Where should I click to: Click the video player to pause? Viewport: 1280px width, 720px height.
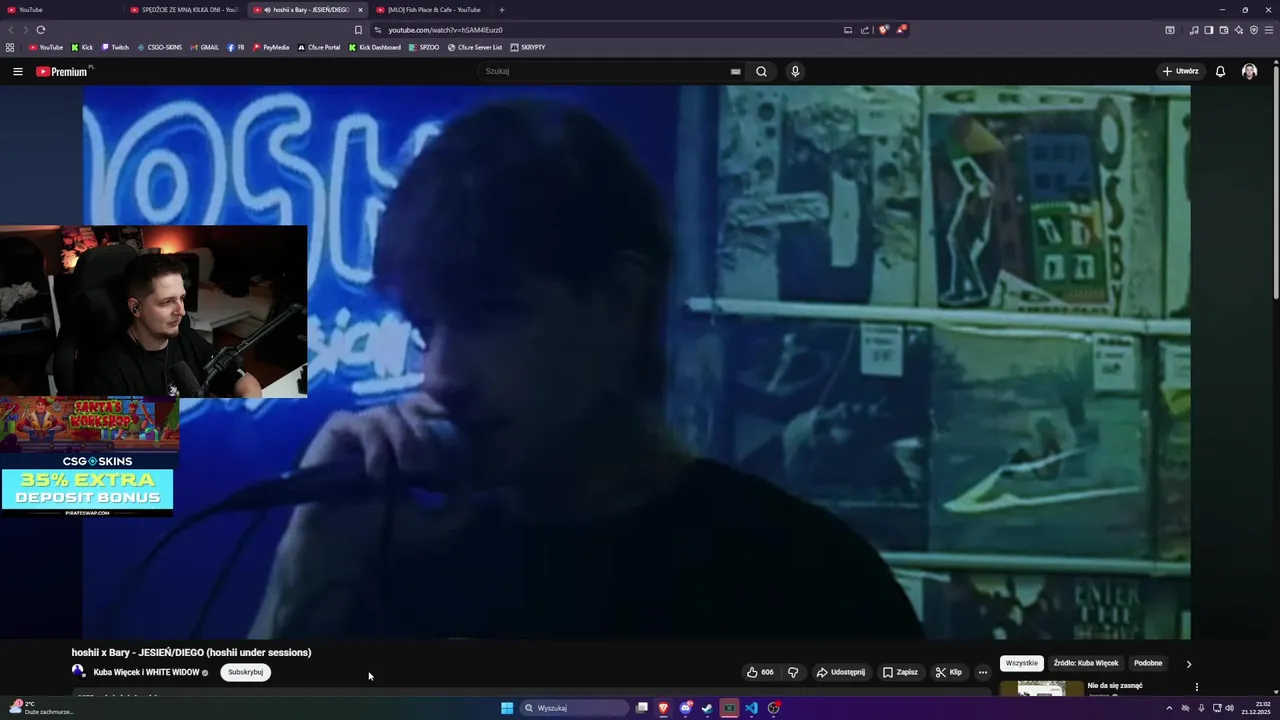point(636,362)
